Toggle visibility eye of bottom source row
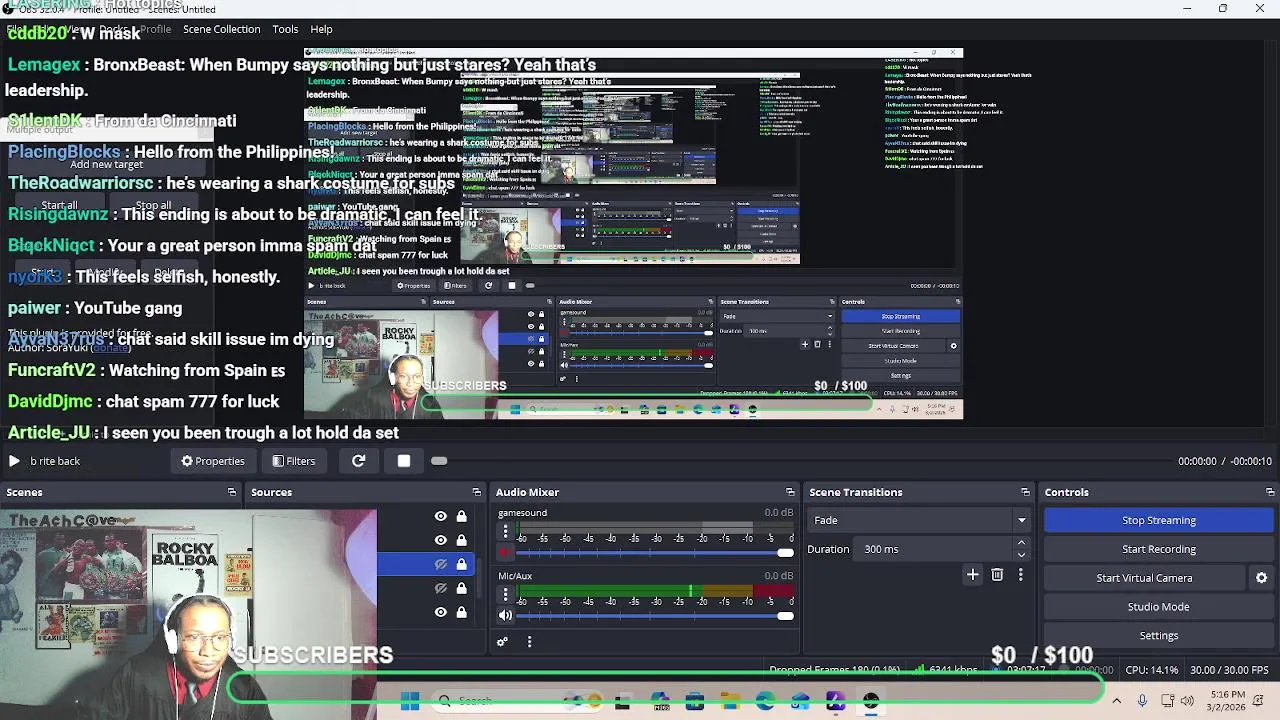This screenshot has width=1280, height=720. (x=440, y=612)
